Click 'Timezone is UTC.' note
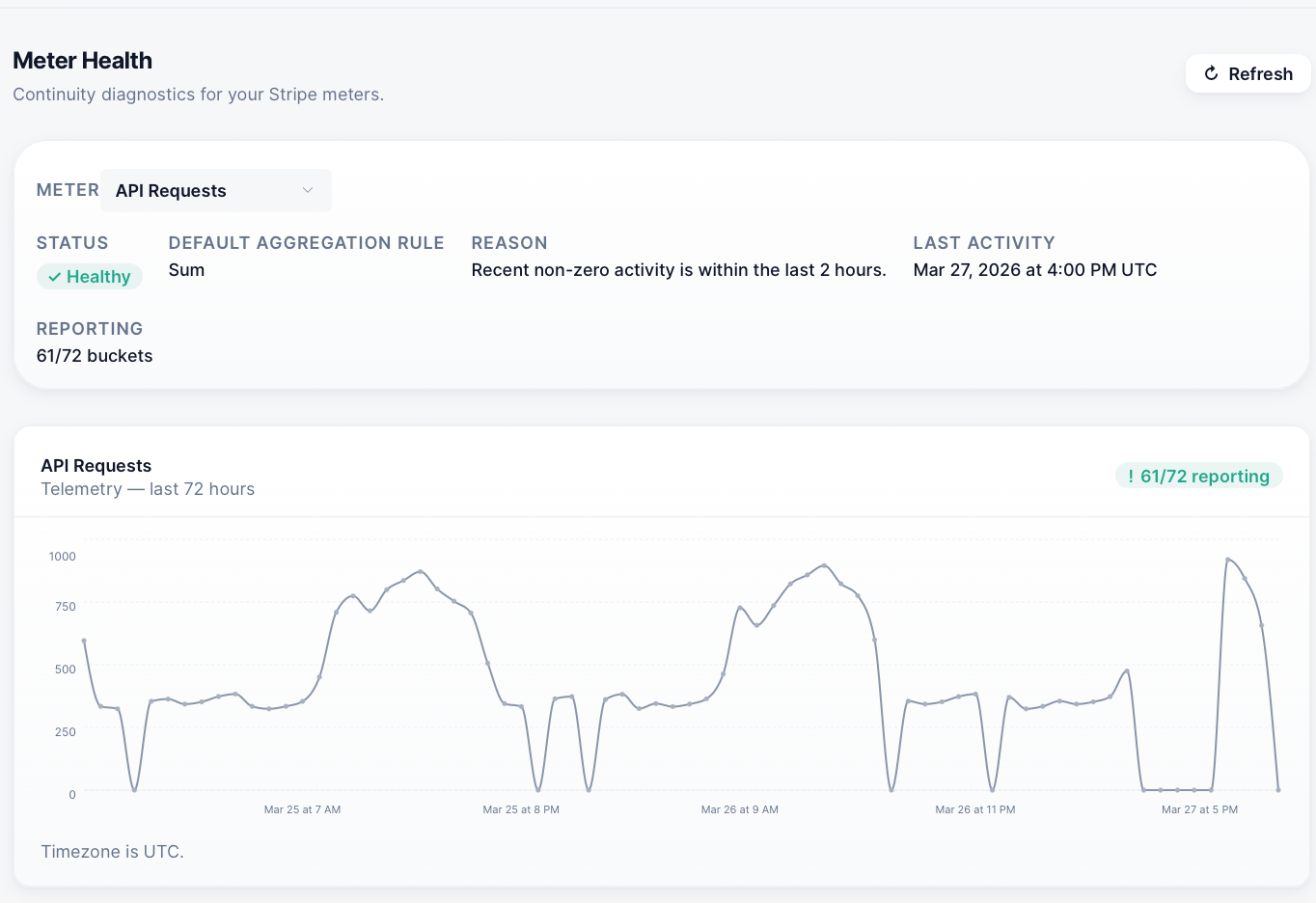This screenshot has height=903, width=1316. pyautogui.click(x=112, y=852)
